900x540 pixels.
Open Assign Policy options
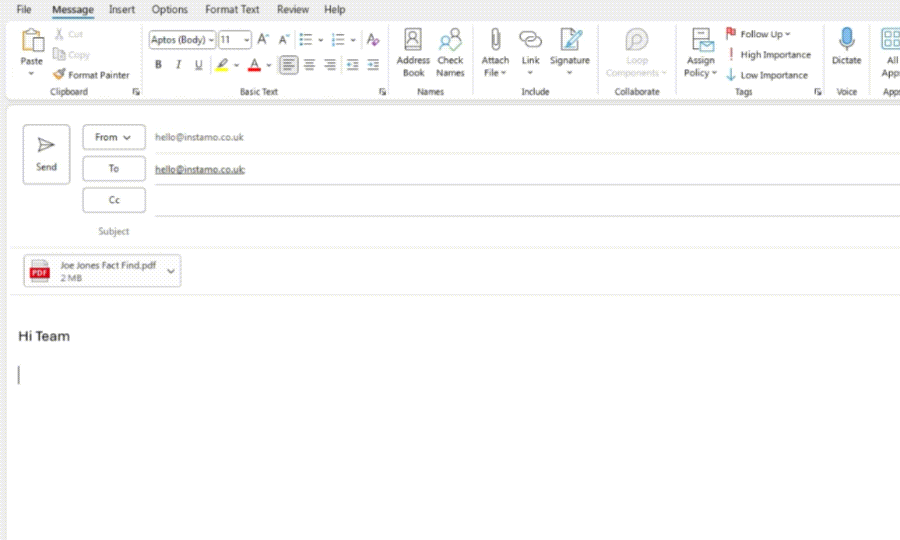pyautogui.click(x=701, y=53)
